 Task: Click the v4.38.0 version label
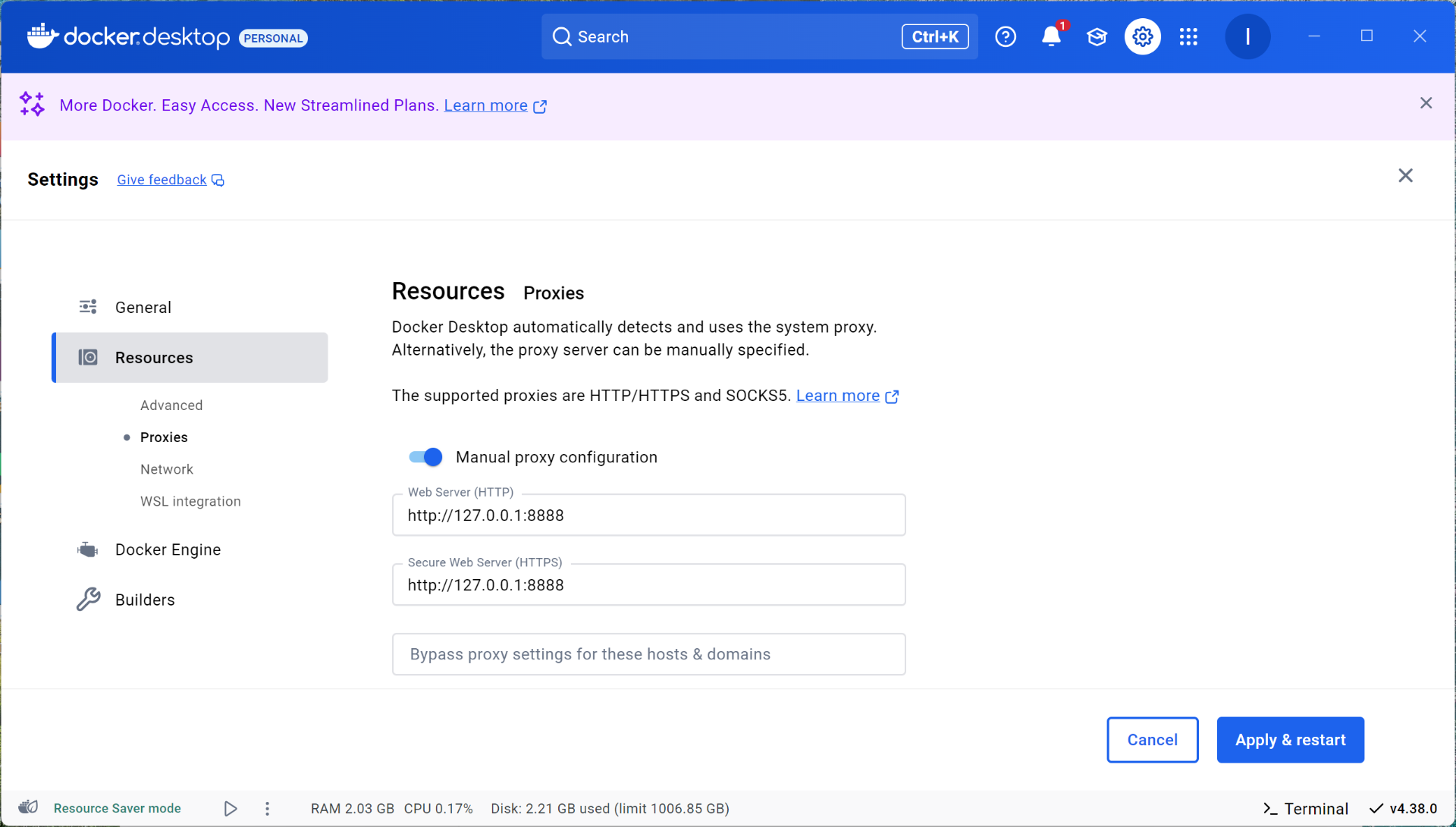click(x=1414, y=809)
